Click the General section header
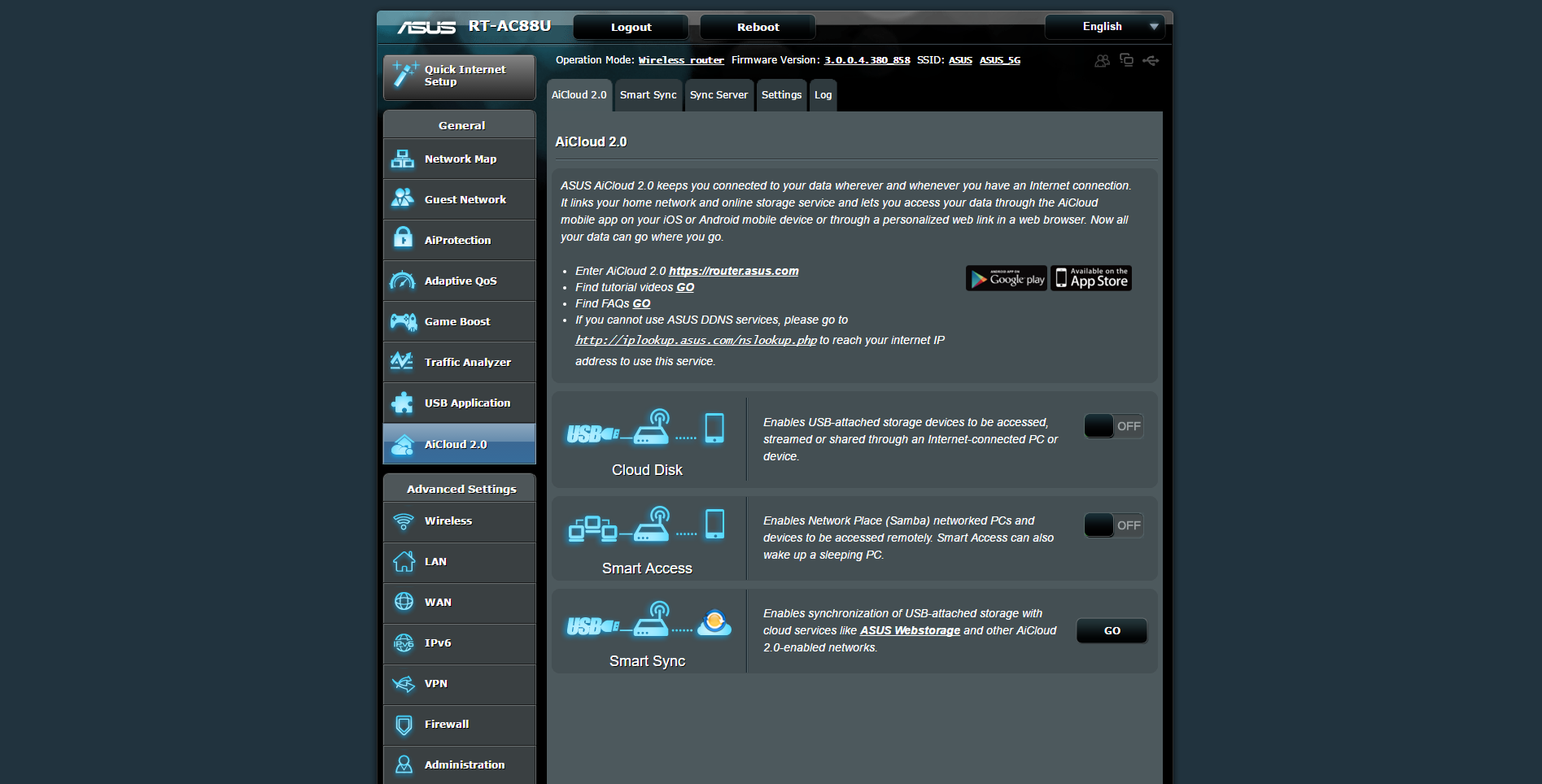This screenshot has width=1542, height=784. coord(460,124)
